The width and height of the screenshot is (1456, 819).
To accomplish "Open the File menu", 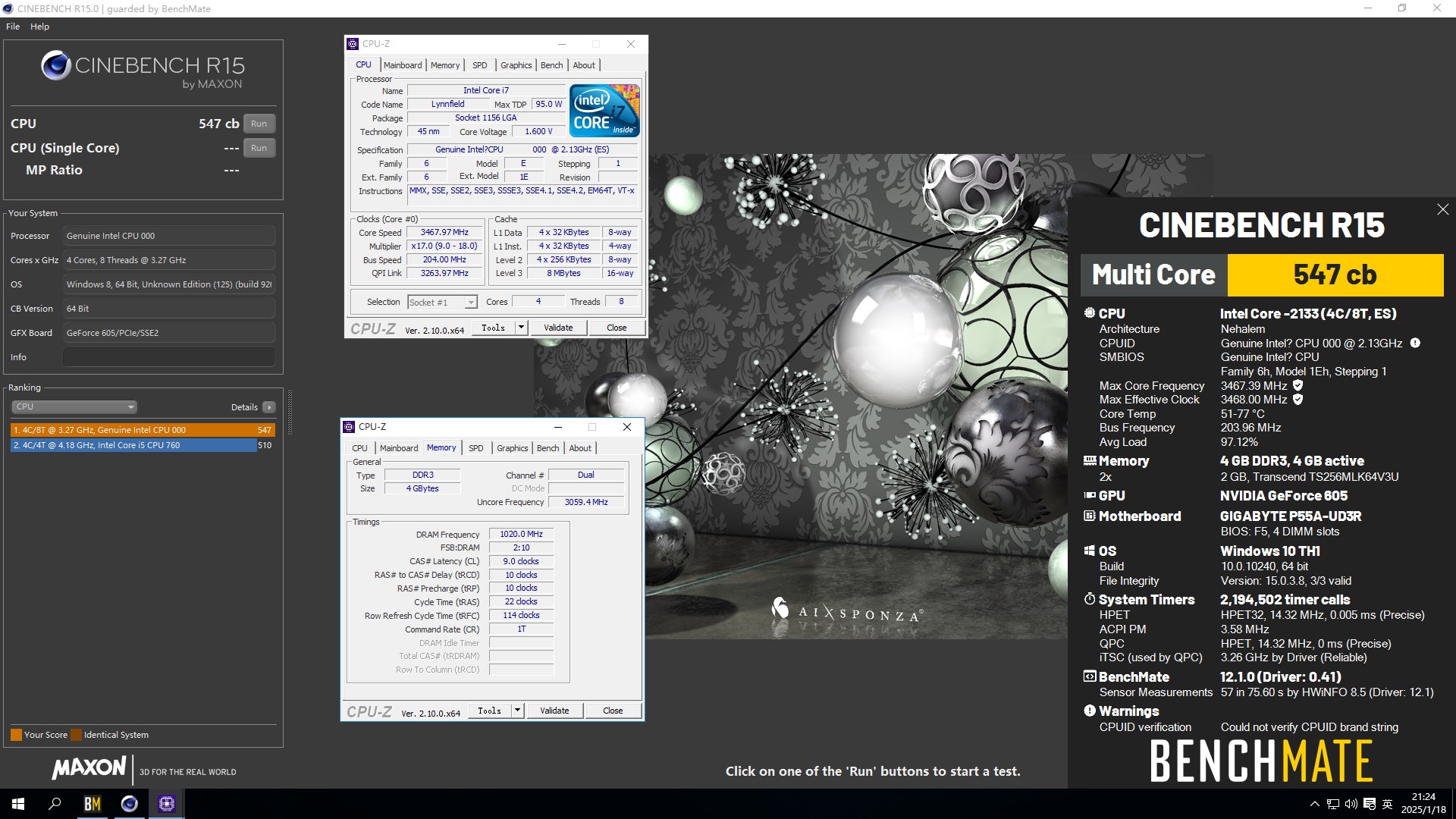I will [13, 27].
